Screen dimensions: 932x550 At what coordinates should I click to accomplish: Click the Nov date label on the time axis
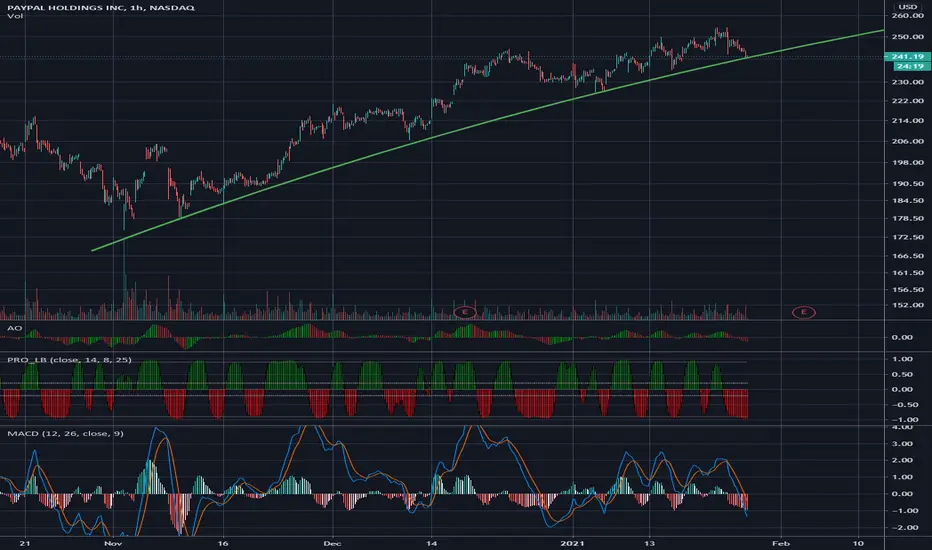pos(112,543)
